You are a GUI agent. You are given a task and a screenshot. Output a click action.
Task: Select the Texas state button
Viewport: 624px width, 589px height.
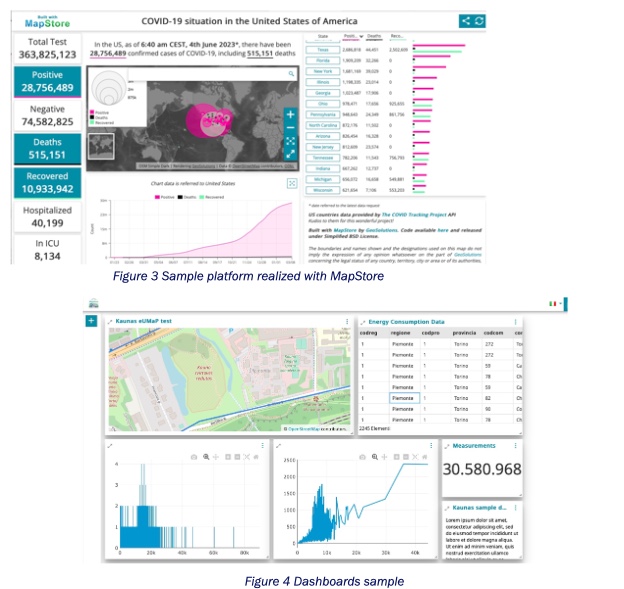tap(322, 48)
